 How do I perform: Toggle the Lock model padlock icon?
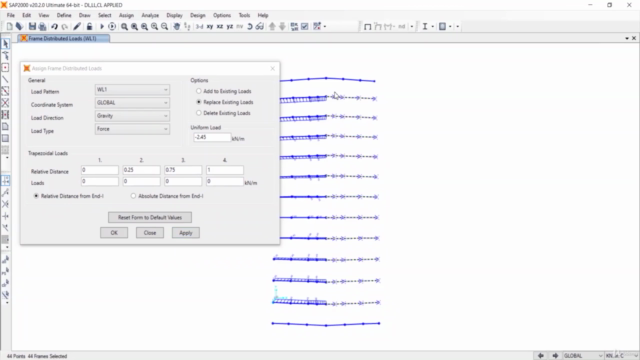[89, 27]
